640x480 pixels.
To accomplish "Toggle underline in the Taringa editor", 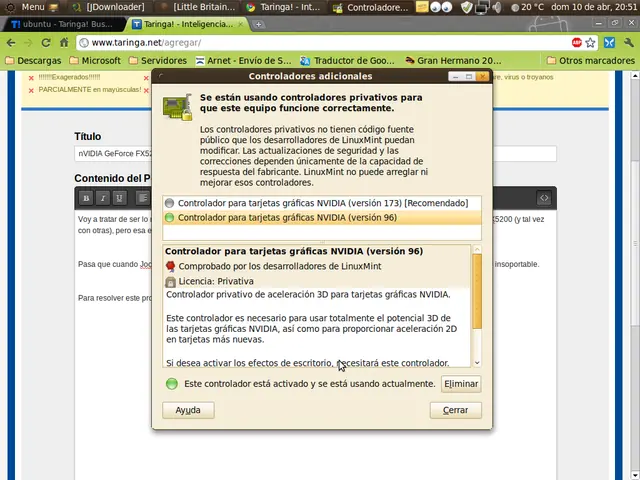I will [x=119, y=198].
